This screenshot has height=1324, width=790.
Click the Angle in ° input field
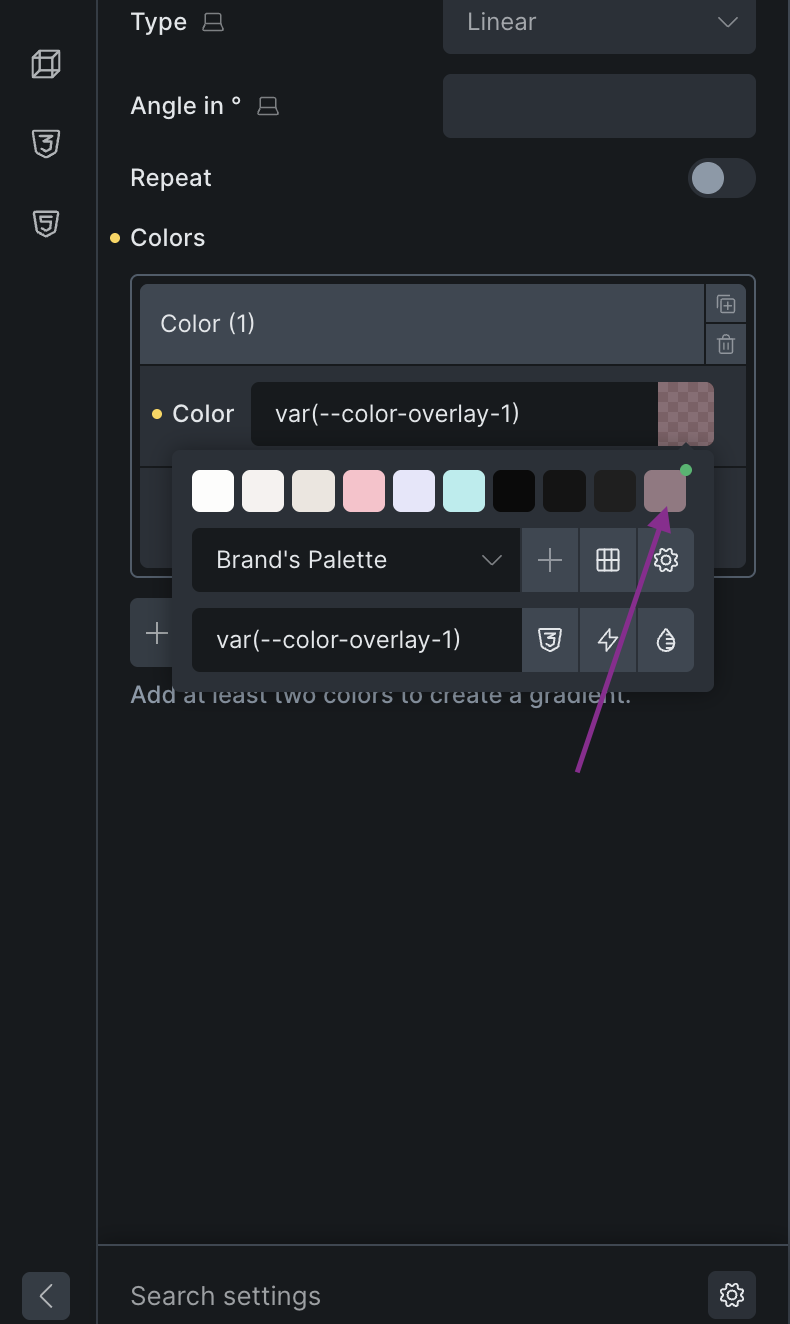click(599, 106)
